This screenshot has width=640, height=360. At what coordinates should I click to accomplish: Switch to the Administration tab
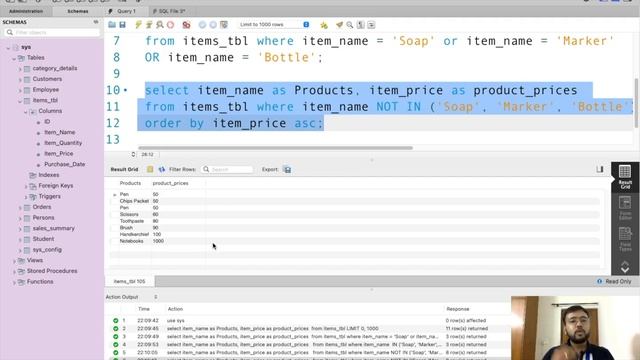click(26, 11)
